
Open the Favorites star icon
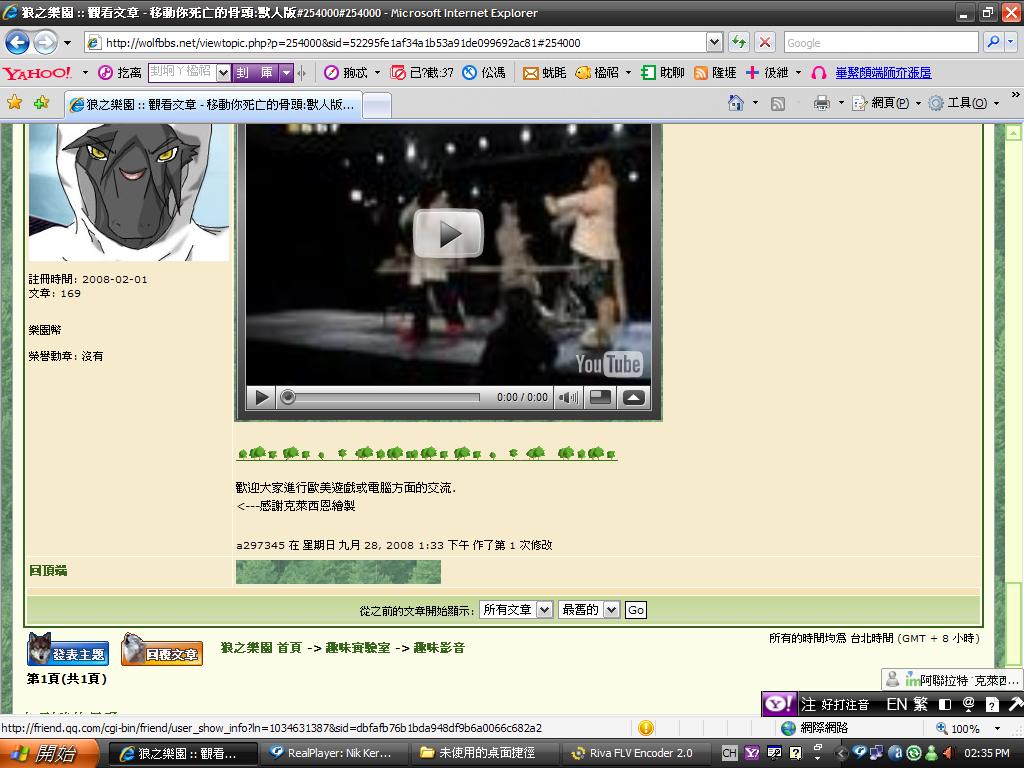14,102
